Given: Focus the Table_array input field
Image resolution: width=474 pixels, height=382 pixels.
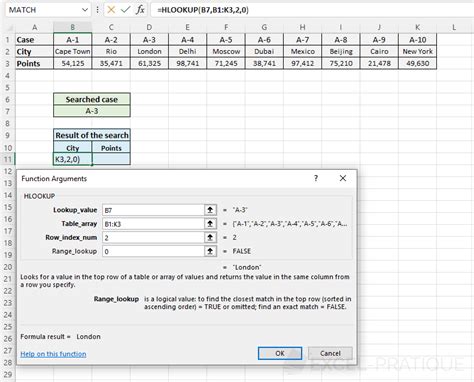Looking at the screenshot, I should point(153,224).
